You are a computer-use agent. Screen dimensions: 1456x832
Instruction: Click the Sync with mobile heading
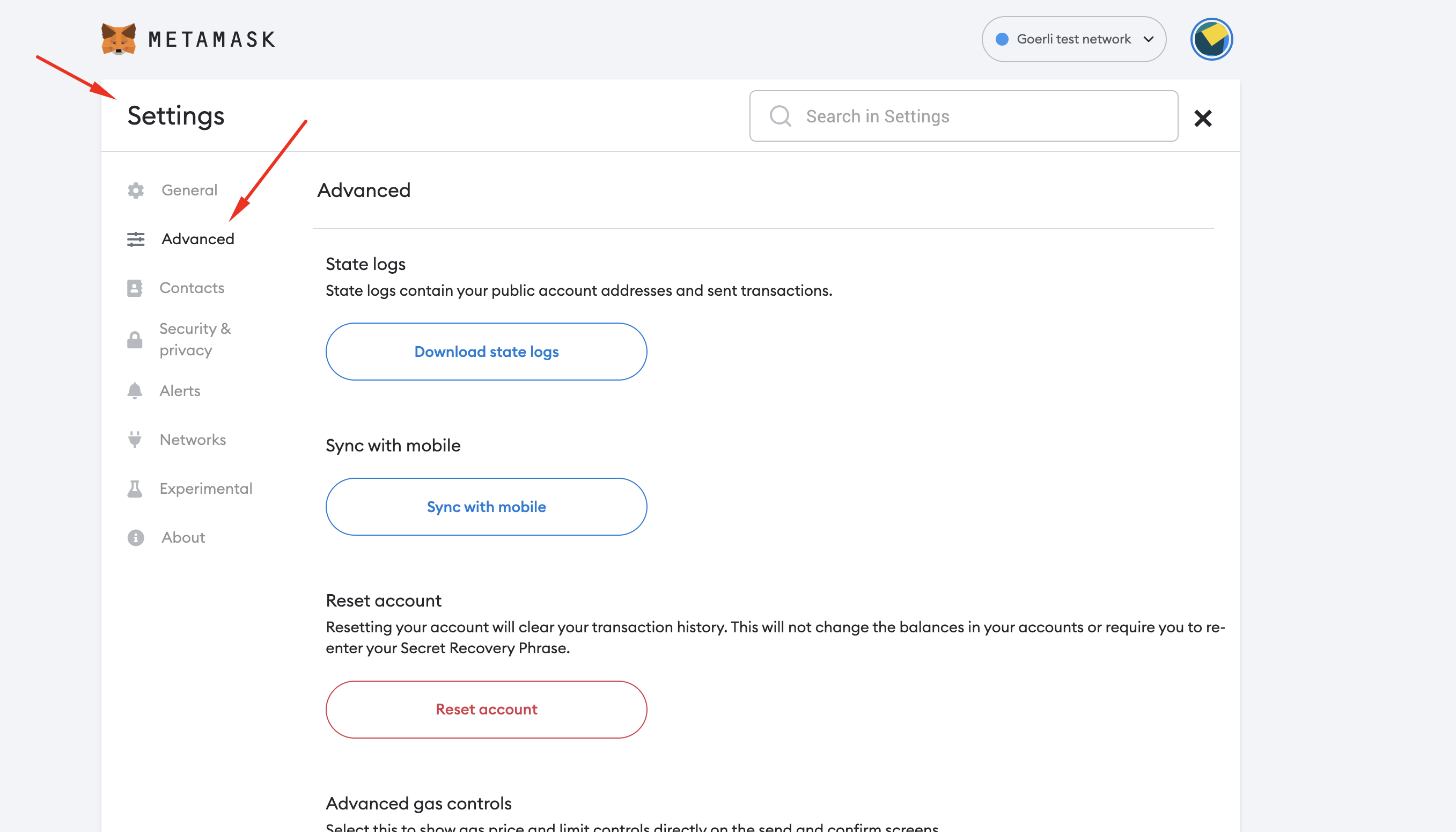click(x=393, y=445)
